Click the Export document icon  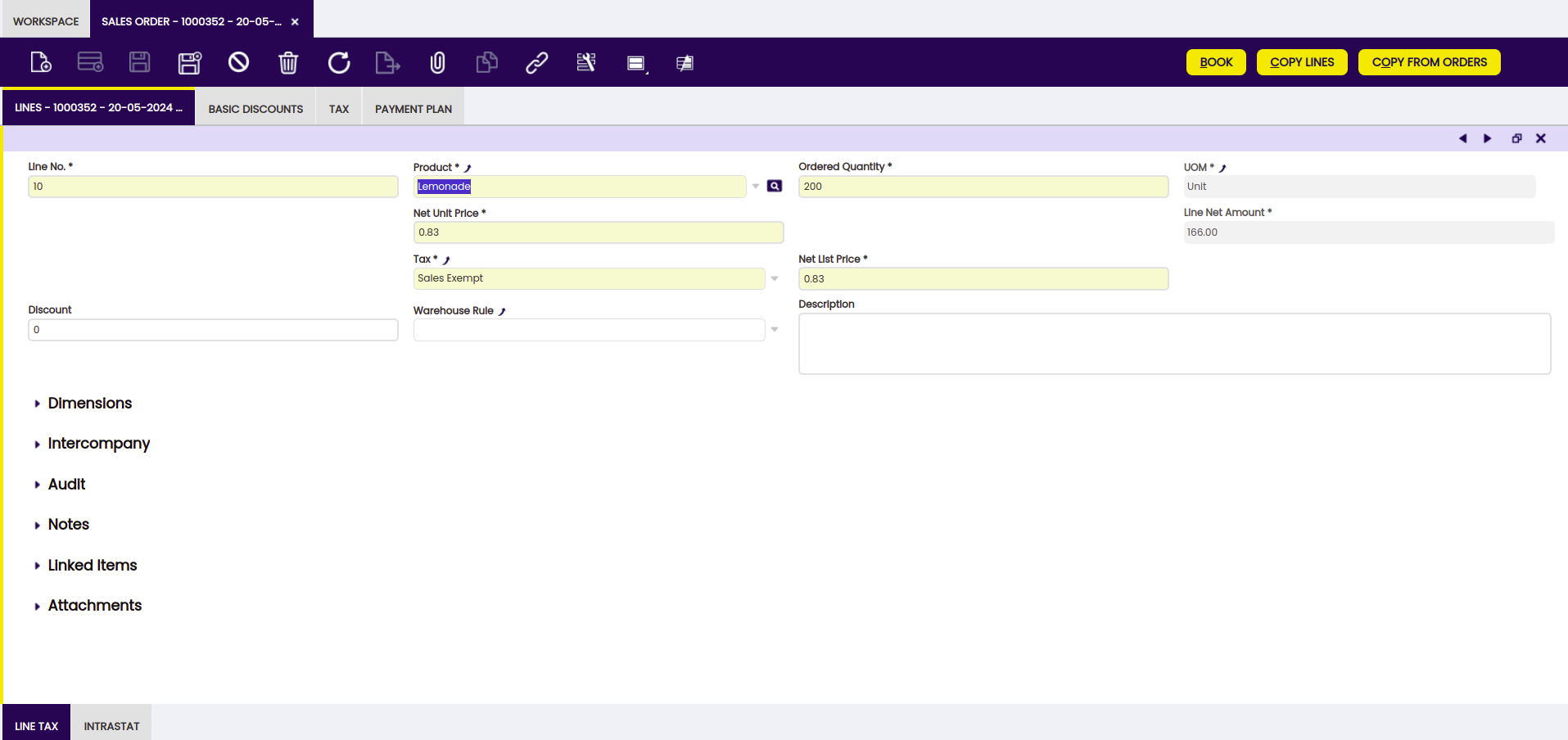click(x=387, y=62)
